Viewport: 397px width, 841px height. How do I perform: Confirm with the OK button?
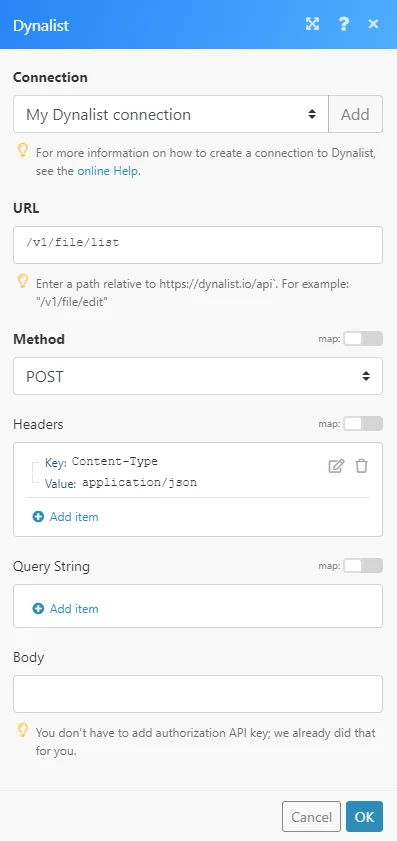tap(364, 817)
